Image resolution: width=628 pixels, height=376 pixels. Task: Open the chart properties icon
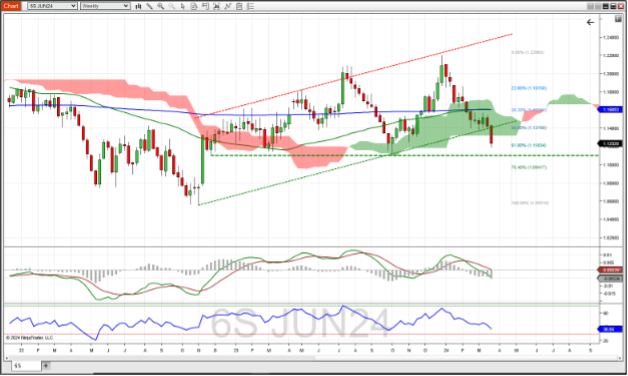239,6
